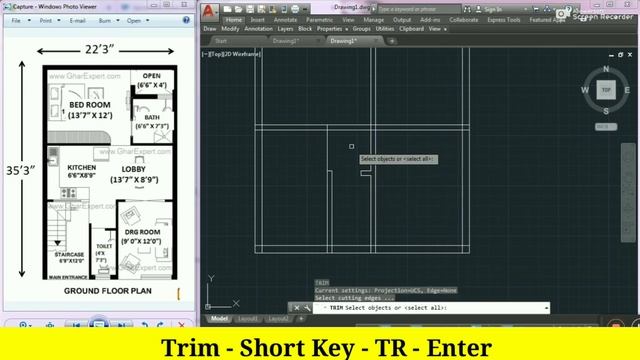Click the [Top] view control label
This screenshot has height=360, width=640.
point(215,54)
